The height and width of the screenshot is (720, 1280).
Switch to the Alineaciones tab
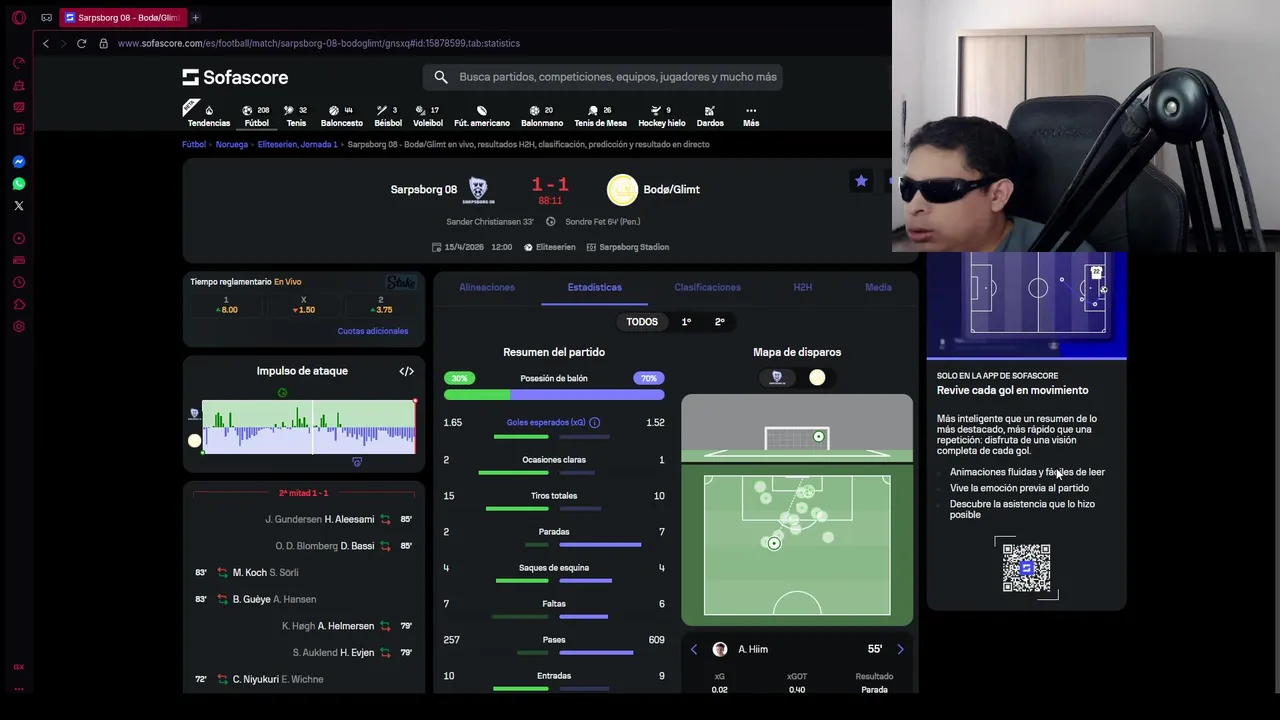[x=487, y=287]
